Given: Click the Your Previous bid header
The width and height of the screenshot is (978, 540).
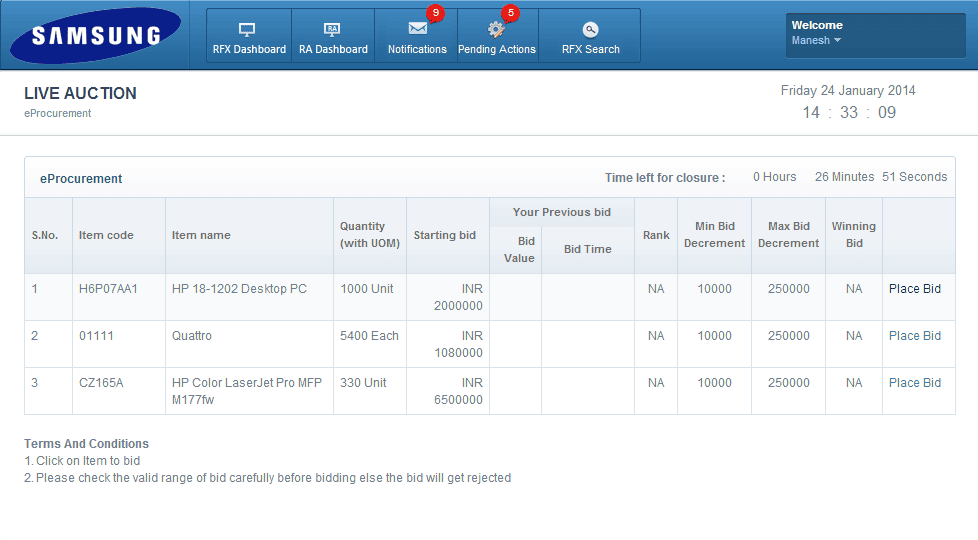Looking at the screenshot, I should coord(562,213).
